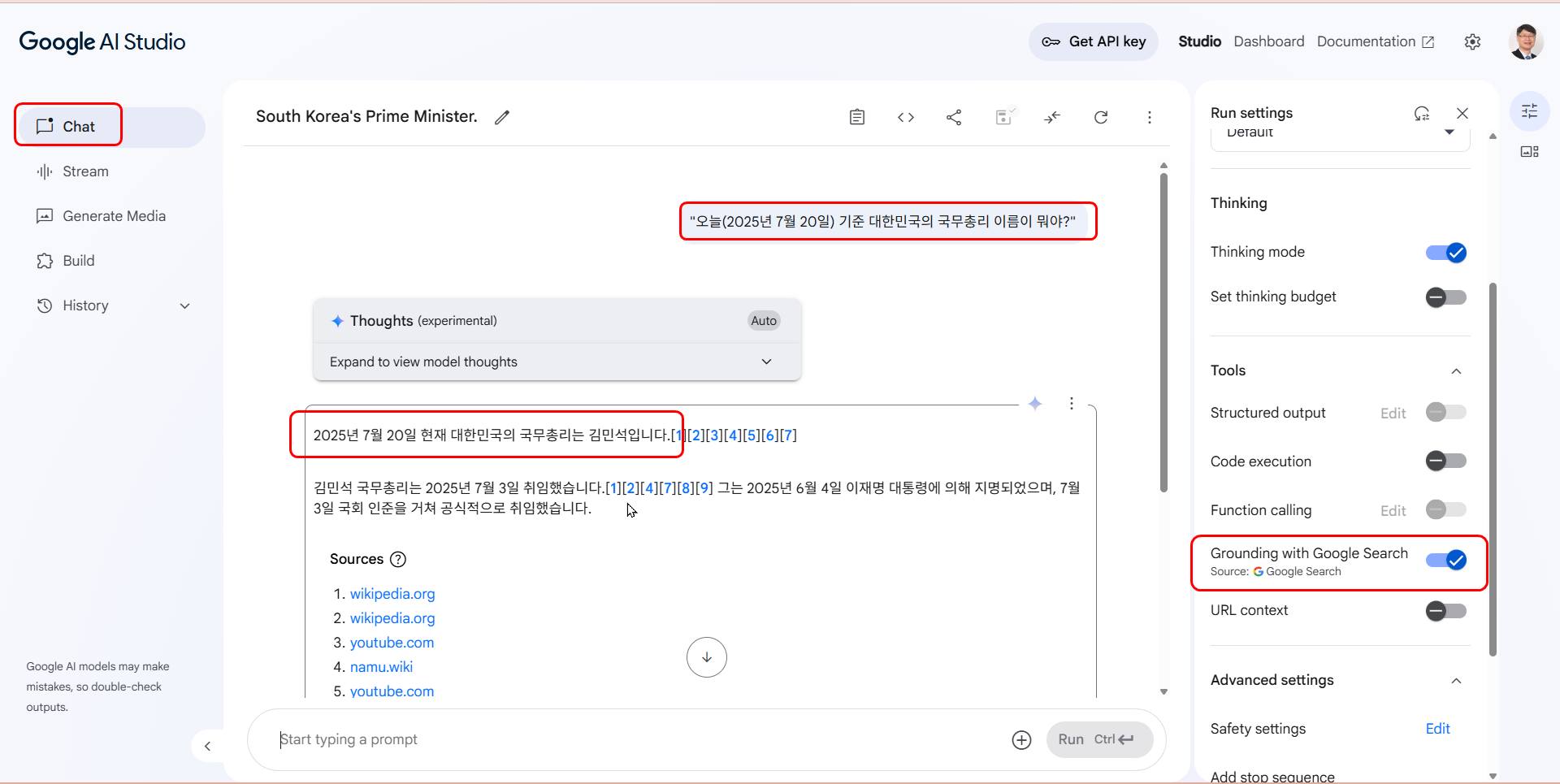Toggle Structured output switch

click(1446, 413)
